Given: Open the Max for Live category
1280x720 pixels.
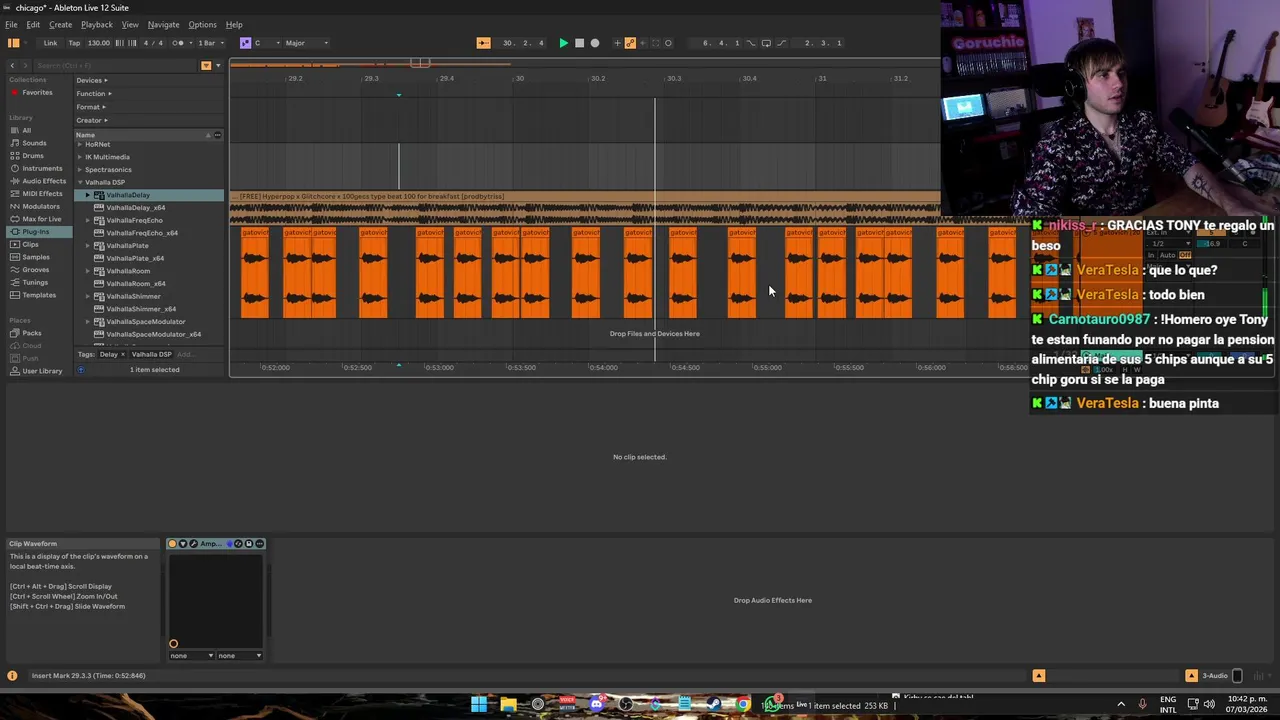Looking at the screenshot, I should pos(41,219).
